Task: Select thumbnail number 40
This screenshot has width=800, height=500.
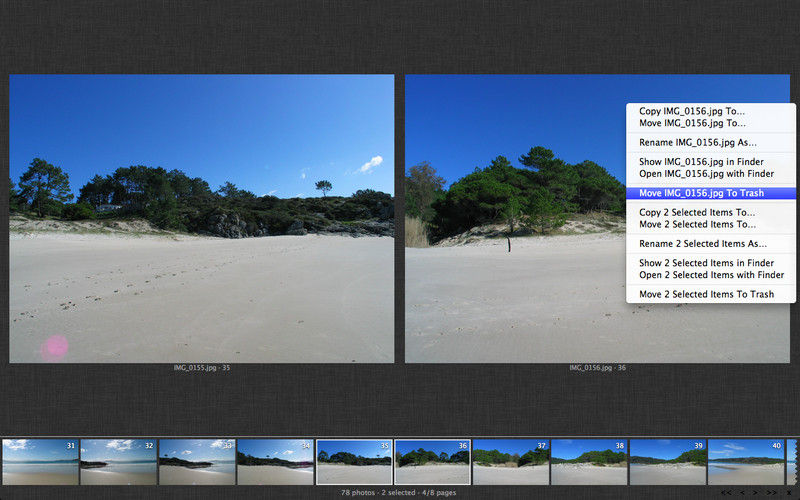Action: tap(746, 461)
